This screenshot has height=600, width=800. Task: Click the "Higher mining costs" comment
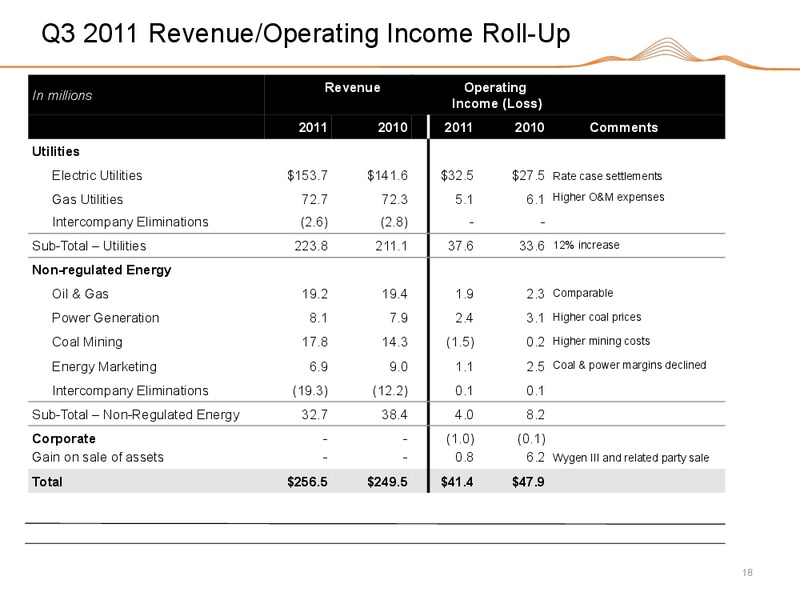601,341
